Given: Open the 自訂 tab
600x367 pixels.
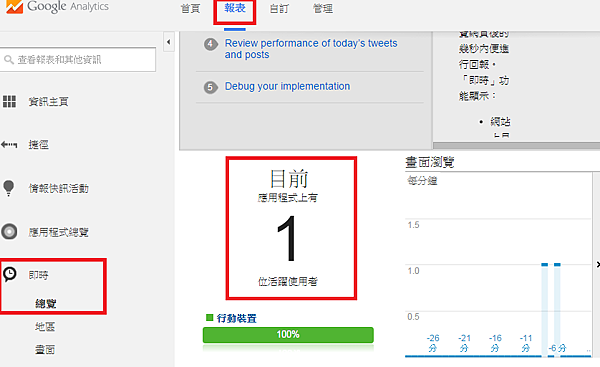Looking at the screenshot, I should pos(279,8).
